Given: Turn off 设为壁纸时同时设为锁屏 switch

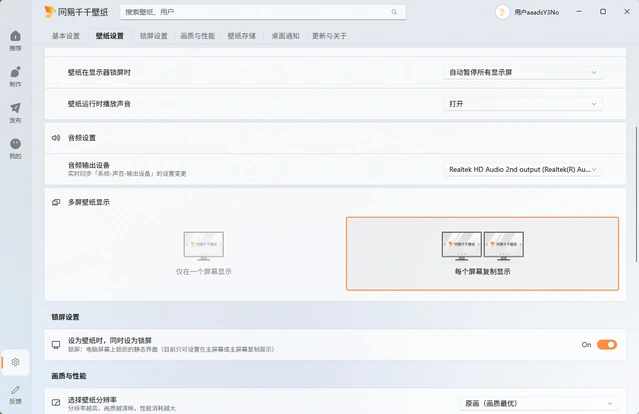Looking at the screenshot, I should (606, 344).
